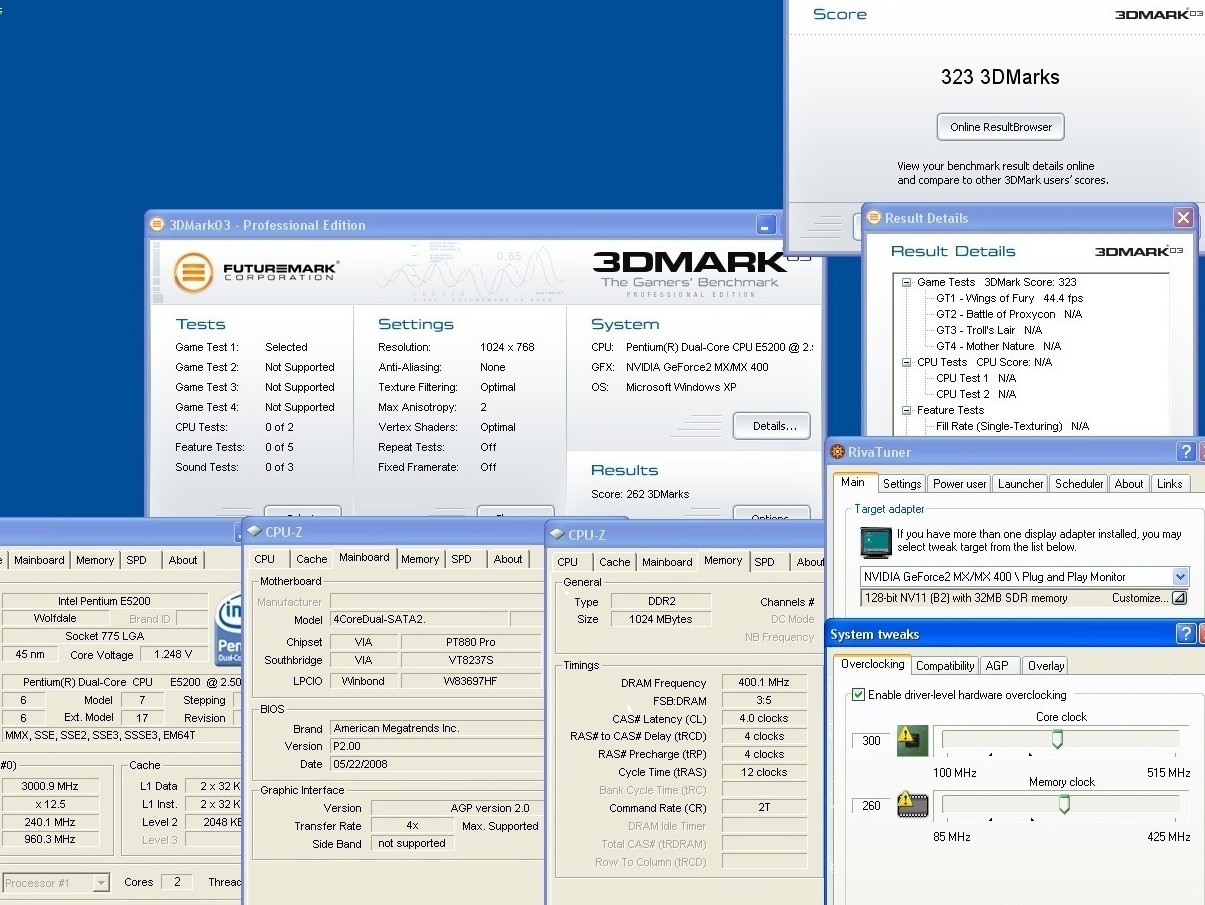
Task: Select GT4 - Mother Nature row
Action: 998,346
